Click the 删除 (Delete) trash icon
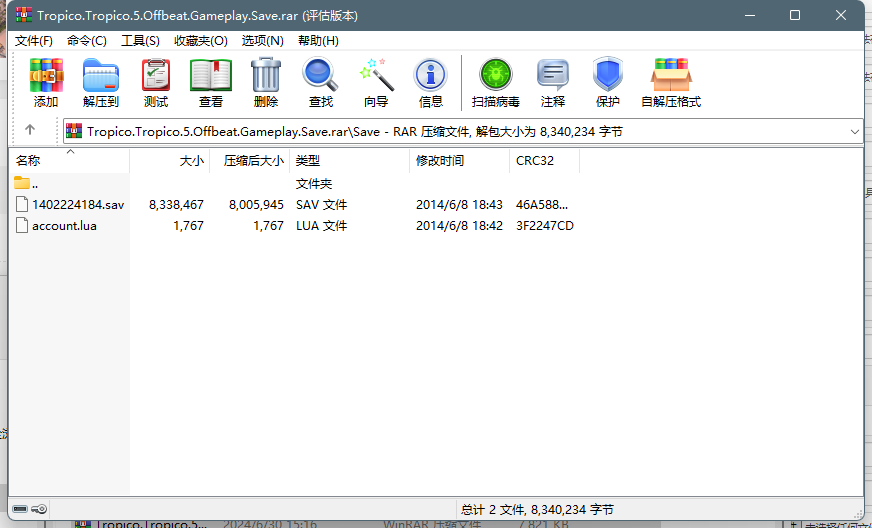 (266, 75)
